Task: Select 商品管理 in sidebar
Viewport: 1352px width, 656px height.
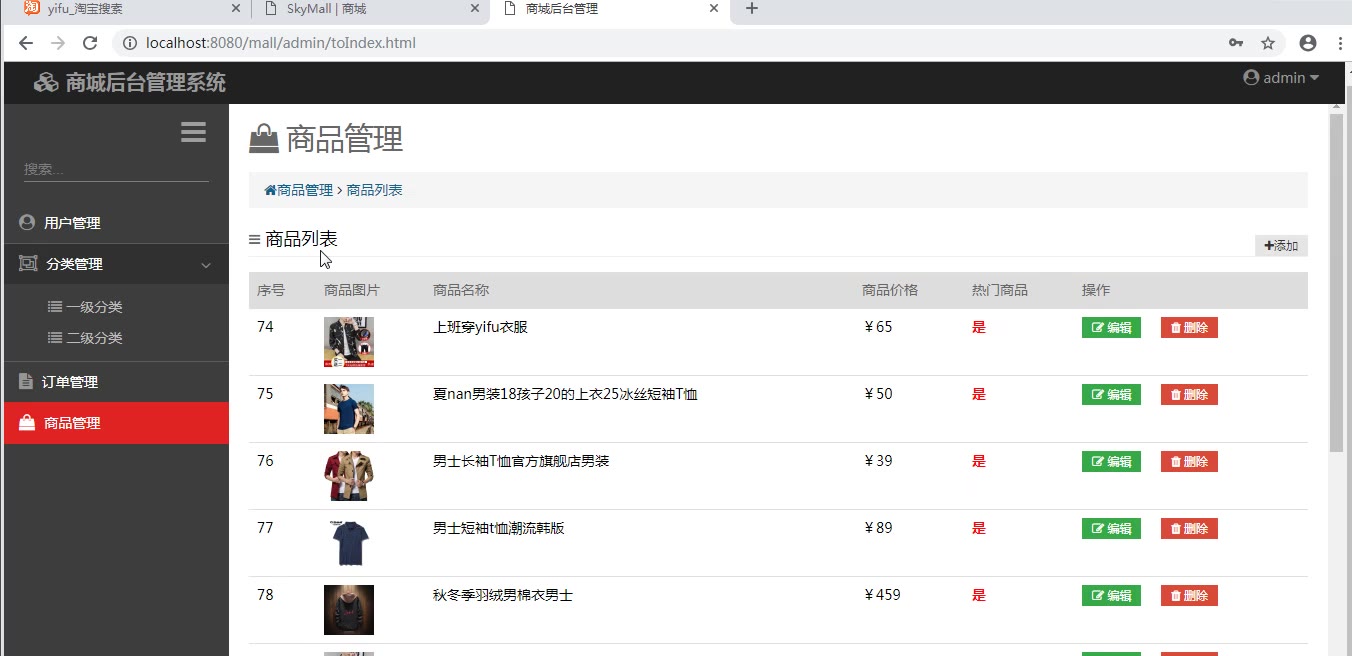Action: click(116, 423)
